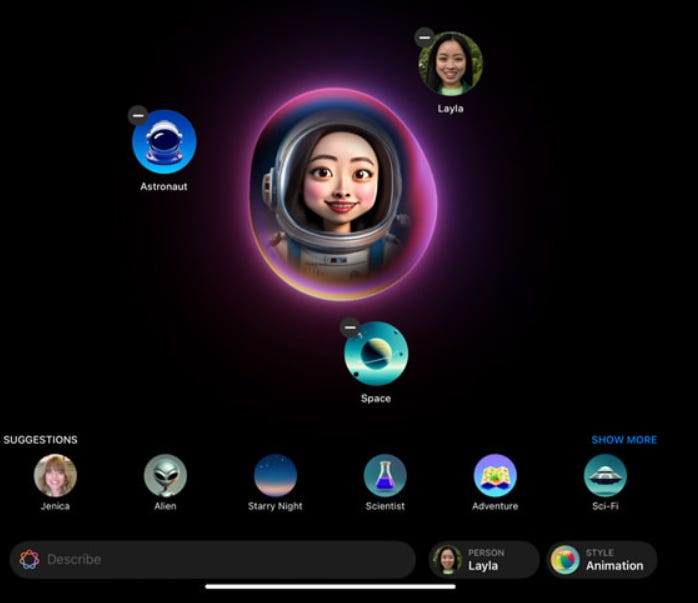Remove the Layla person using its minus button
Image resolution: width=698 pixels, height=603 pixels.
tap(424, 38)
